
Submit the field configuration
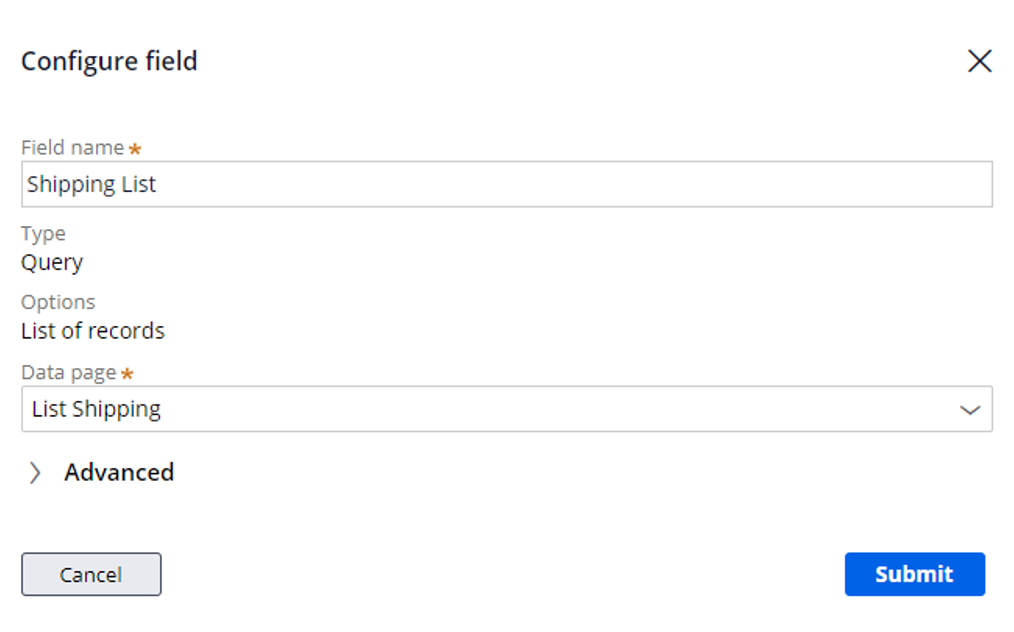coord(914,574)
